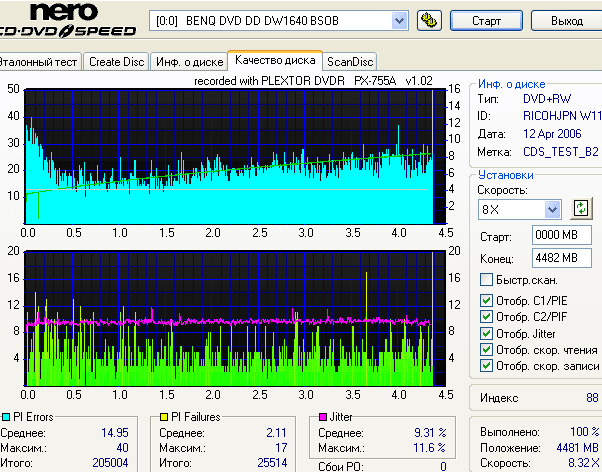Click PI Failures maximum value 17
602x472 pixels.
(281, 448)
